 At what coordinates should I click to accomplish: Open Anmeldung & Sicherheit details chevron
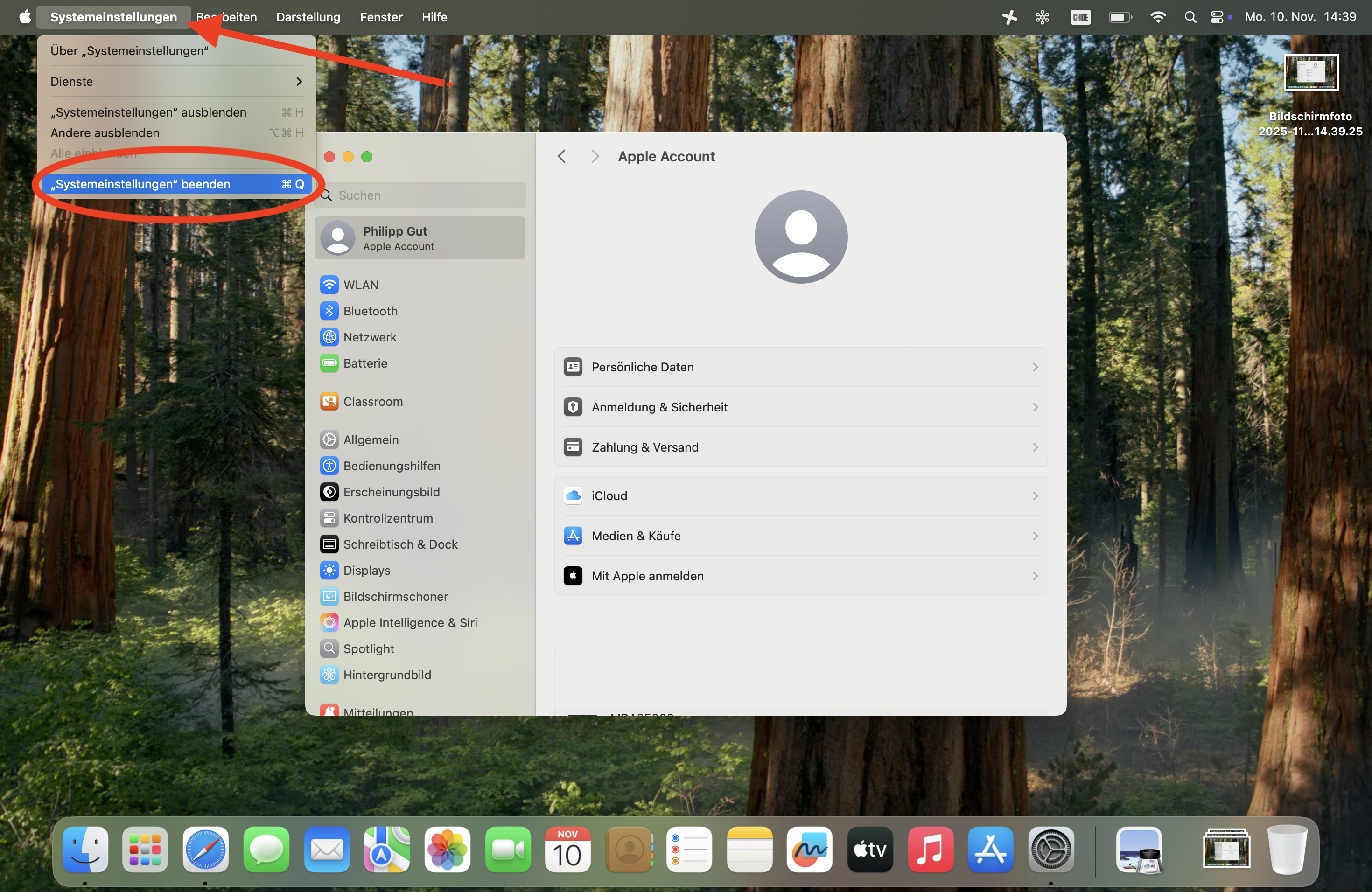pyautogui.click(x=1035, y=407)
